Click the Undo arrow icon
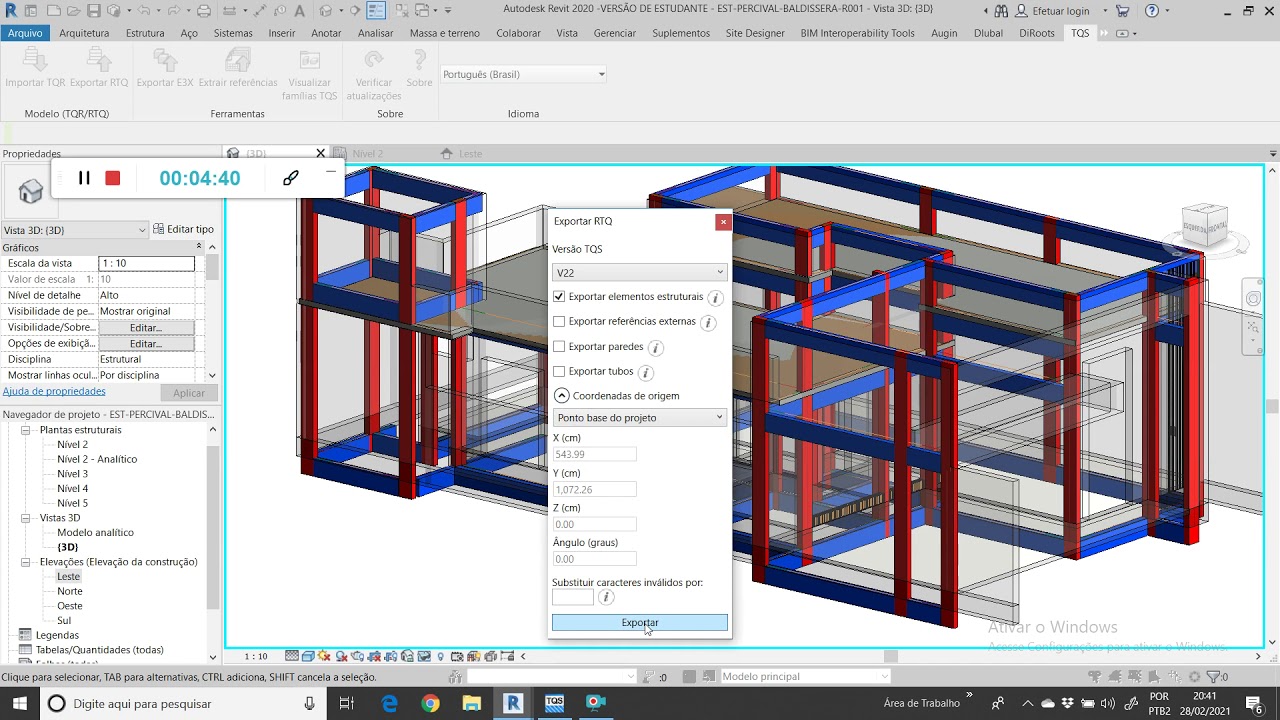 click(x=144, y=11)
